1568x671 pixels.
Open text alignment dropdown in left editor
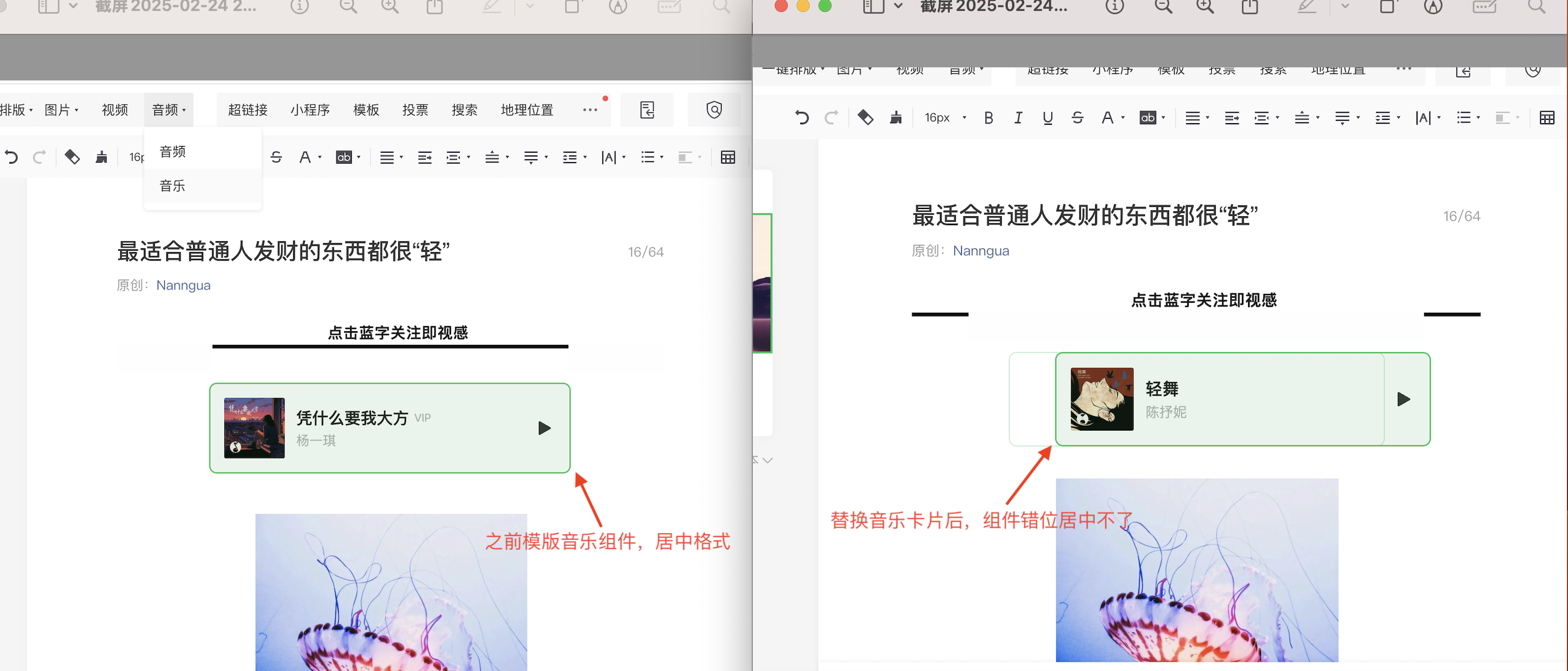(391, 158)
